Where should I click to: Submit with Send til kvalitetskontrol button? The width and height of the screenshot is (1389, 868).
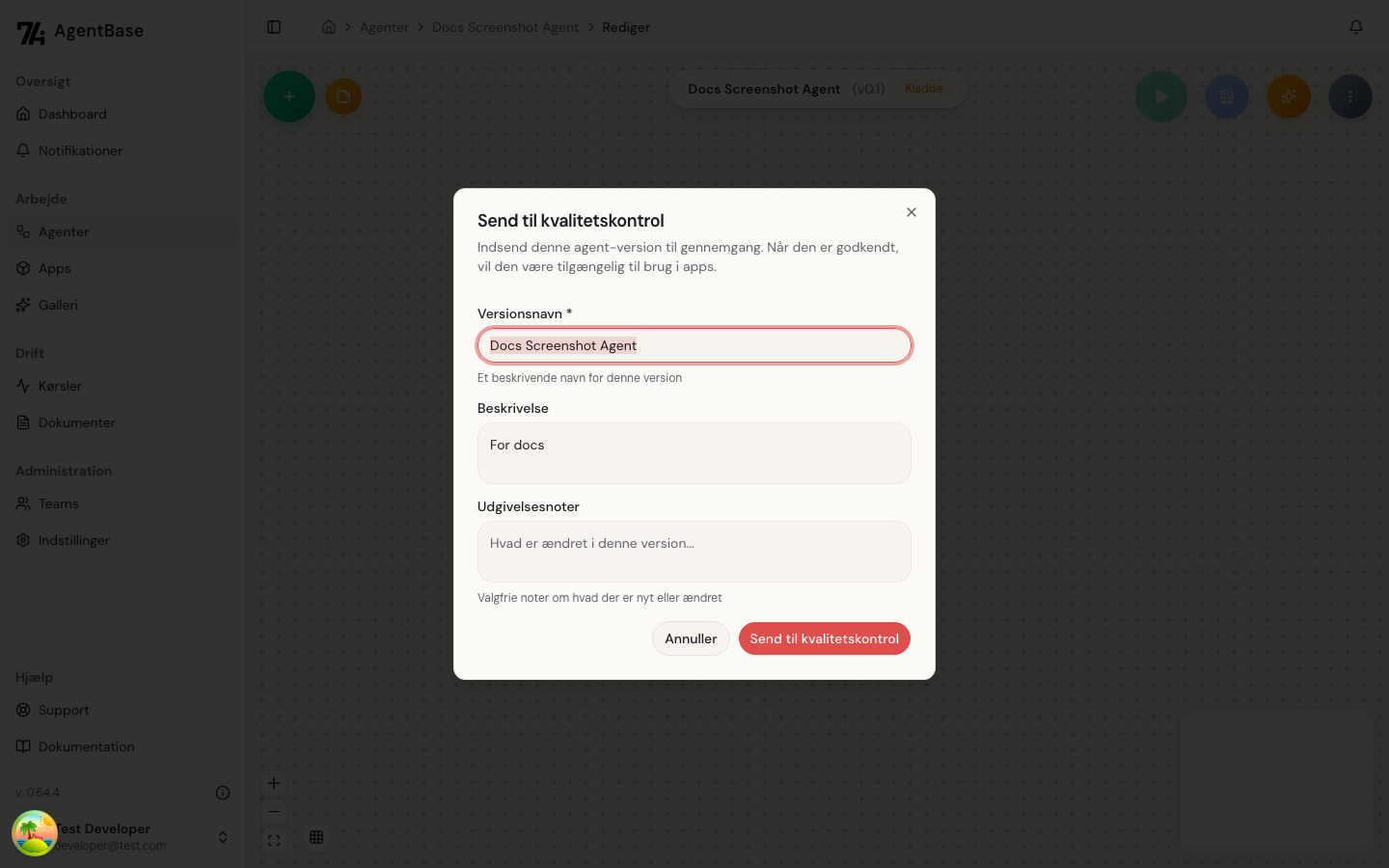pyautogui.click(x=825, y=638)
